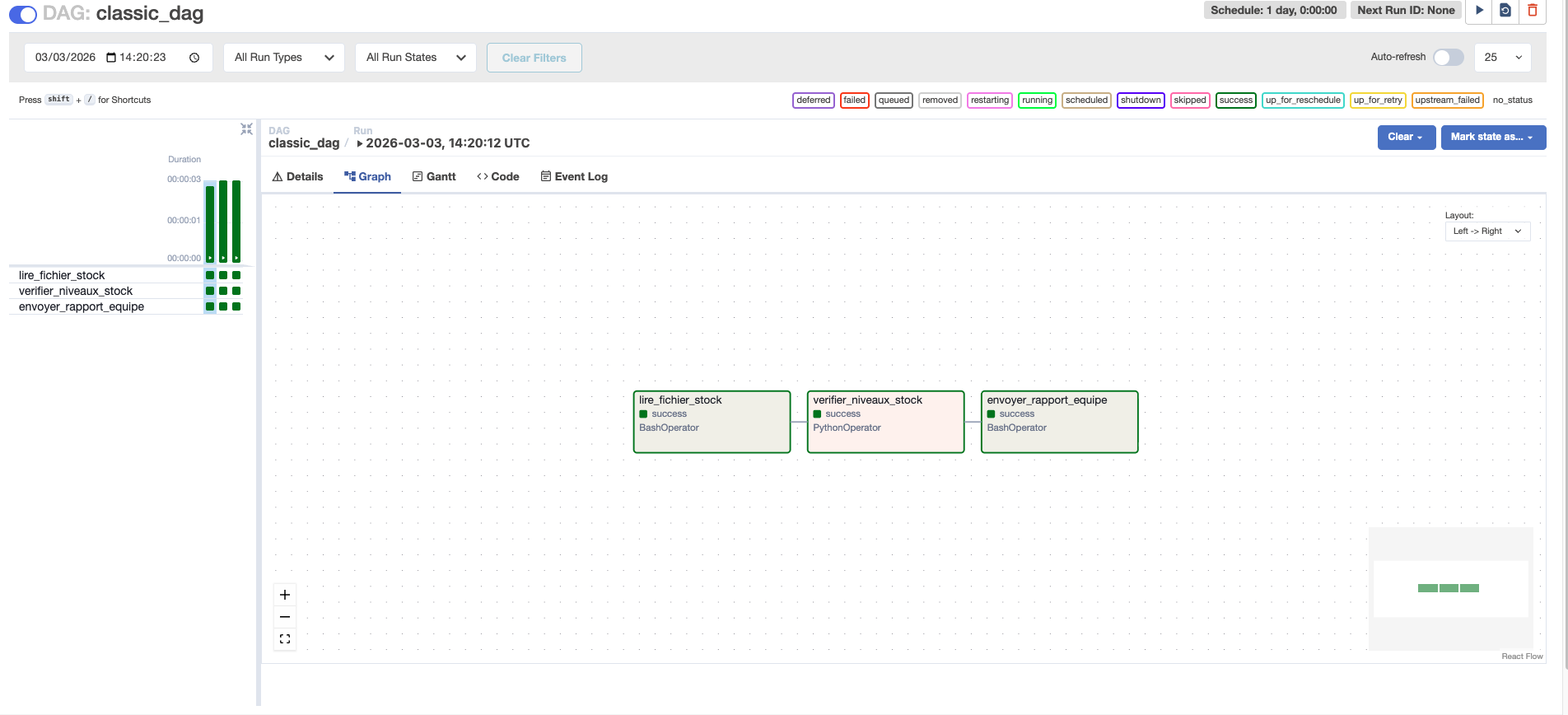Click the React Flow attribution link

click(x=1522, y=657)
